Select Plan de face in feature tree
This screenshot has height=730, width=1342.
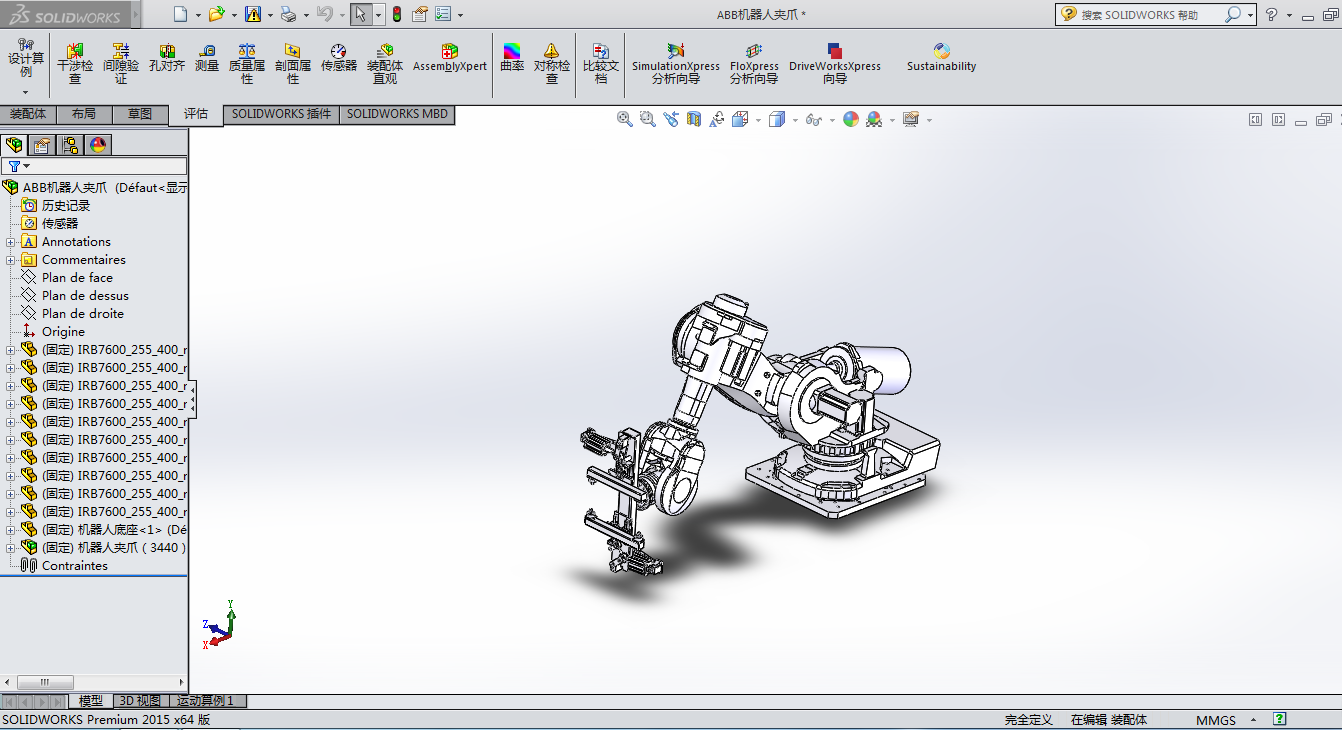[77, 278]
